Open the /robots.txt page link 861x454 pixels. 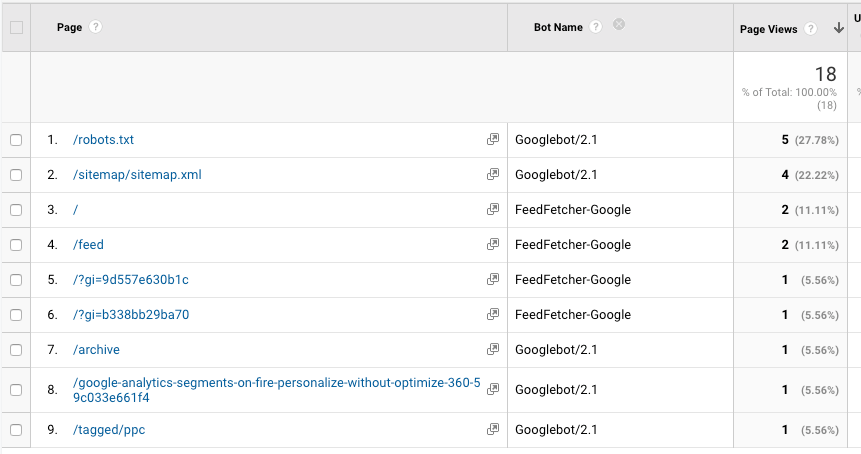pyautogui.click(x=103, y=140)
